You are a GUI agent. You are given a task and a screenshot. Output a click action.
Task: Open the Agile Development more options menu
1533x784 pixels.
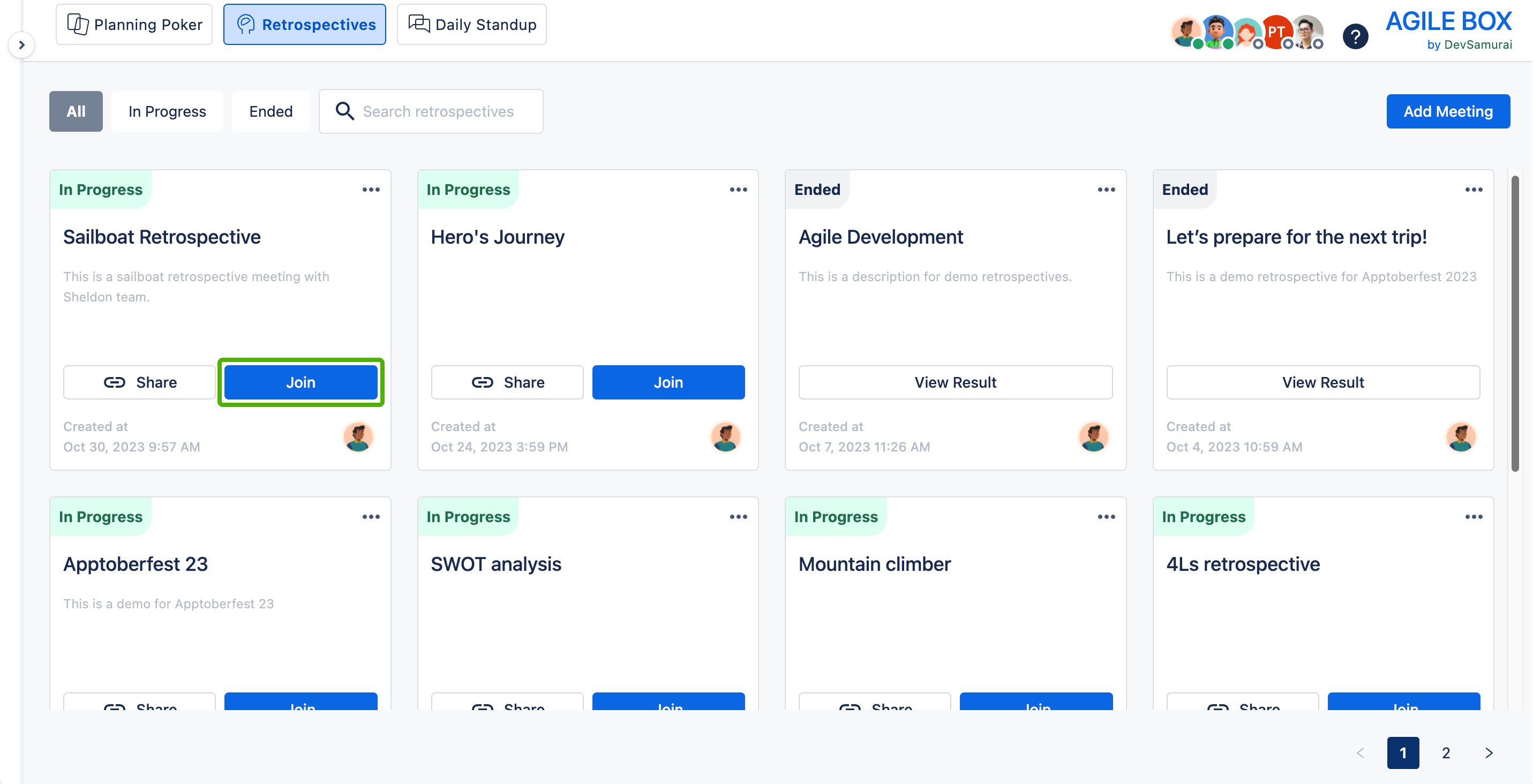[x=1106, y=190]
